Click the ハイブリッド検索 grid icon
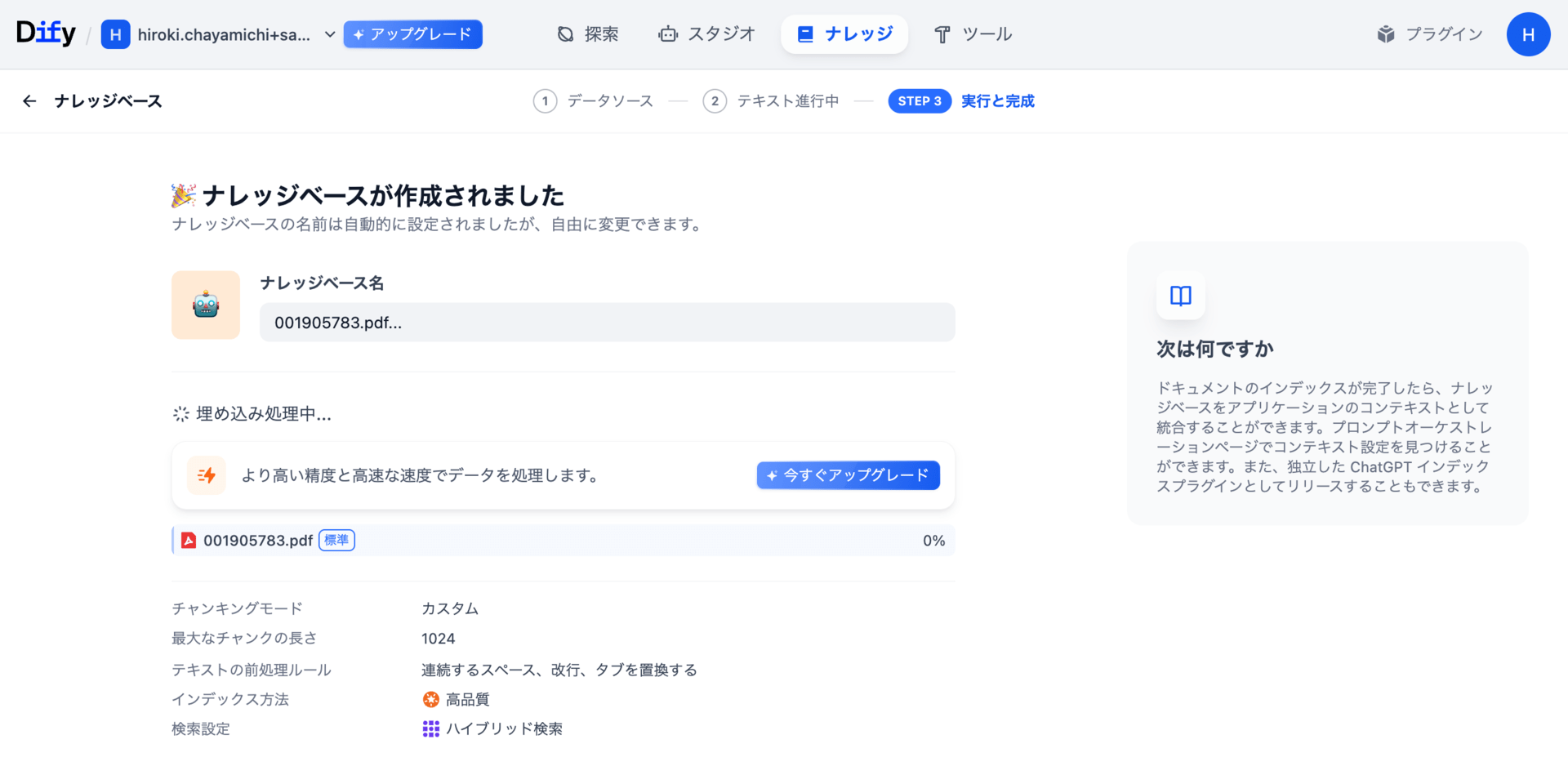The image size is (1568, 784). [x=430, y=728]
